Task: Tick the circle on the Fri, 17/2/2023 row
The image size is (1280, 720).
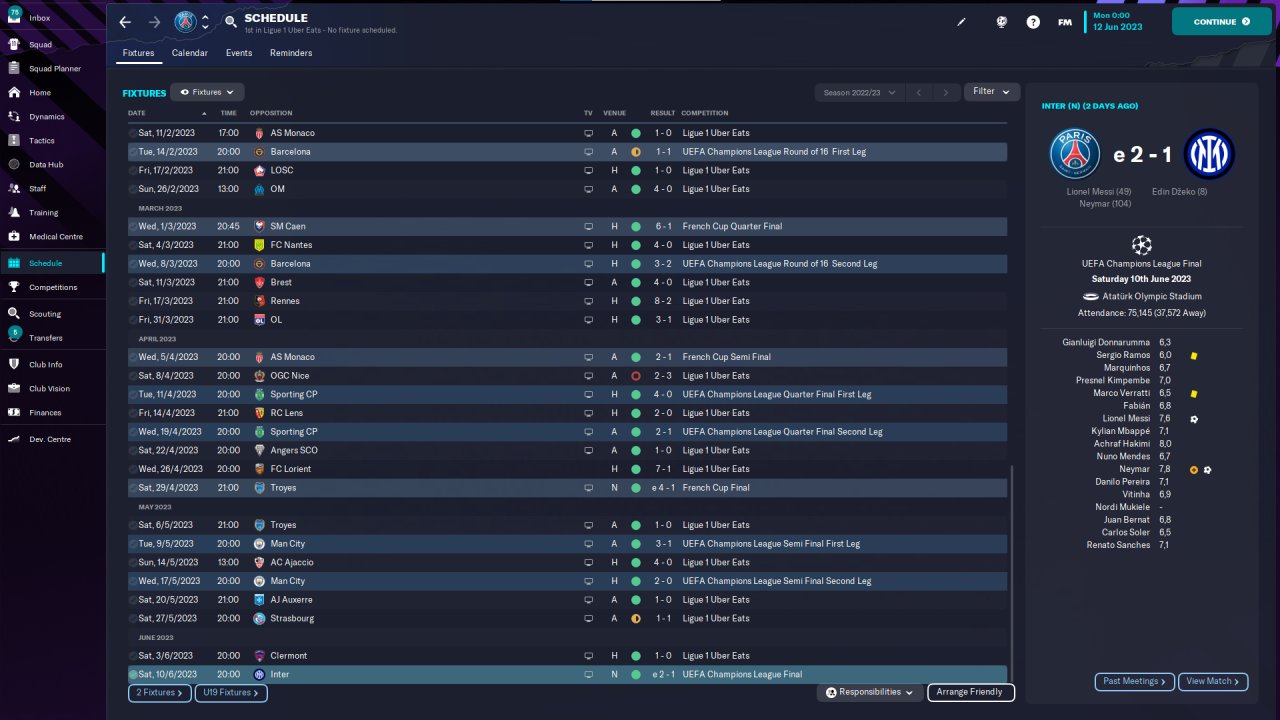Action: (133, 170)
